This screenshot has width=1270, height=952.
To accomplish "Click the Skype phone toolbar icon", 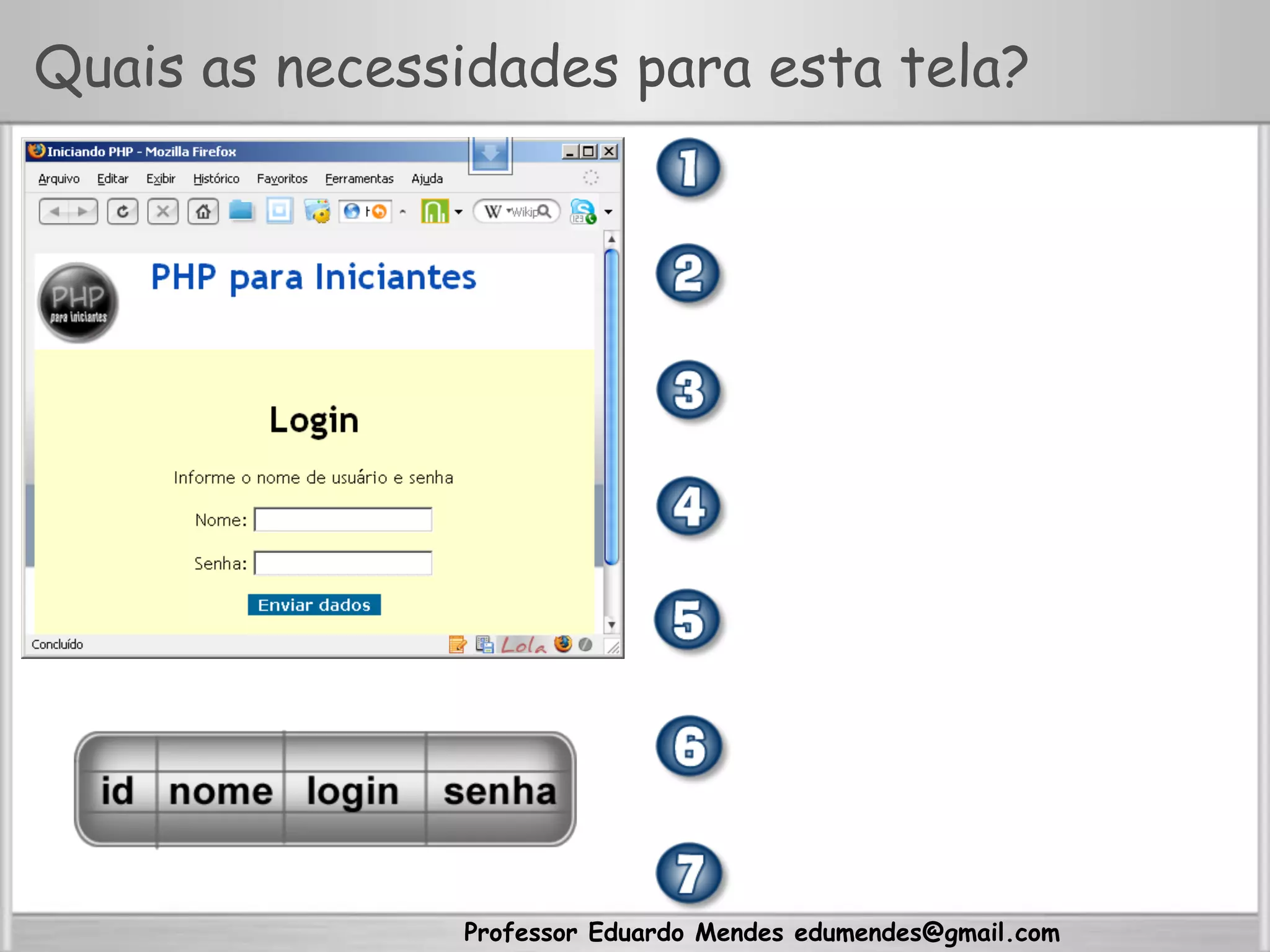I will pos(583,211).
